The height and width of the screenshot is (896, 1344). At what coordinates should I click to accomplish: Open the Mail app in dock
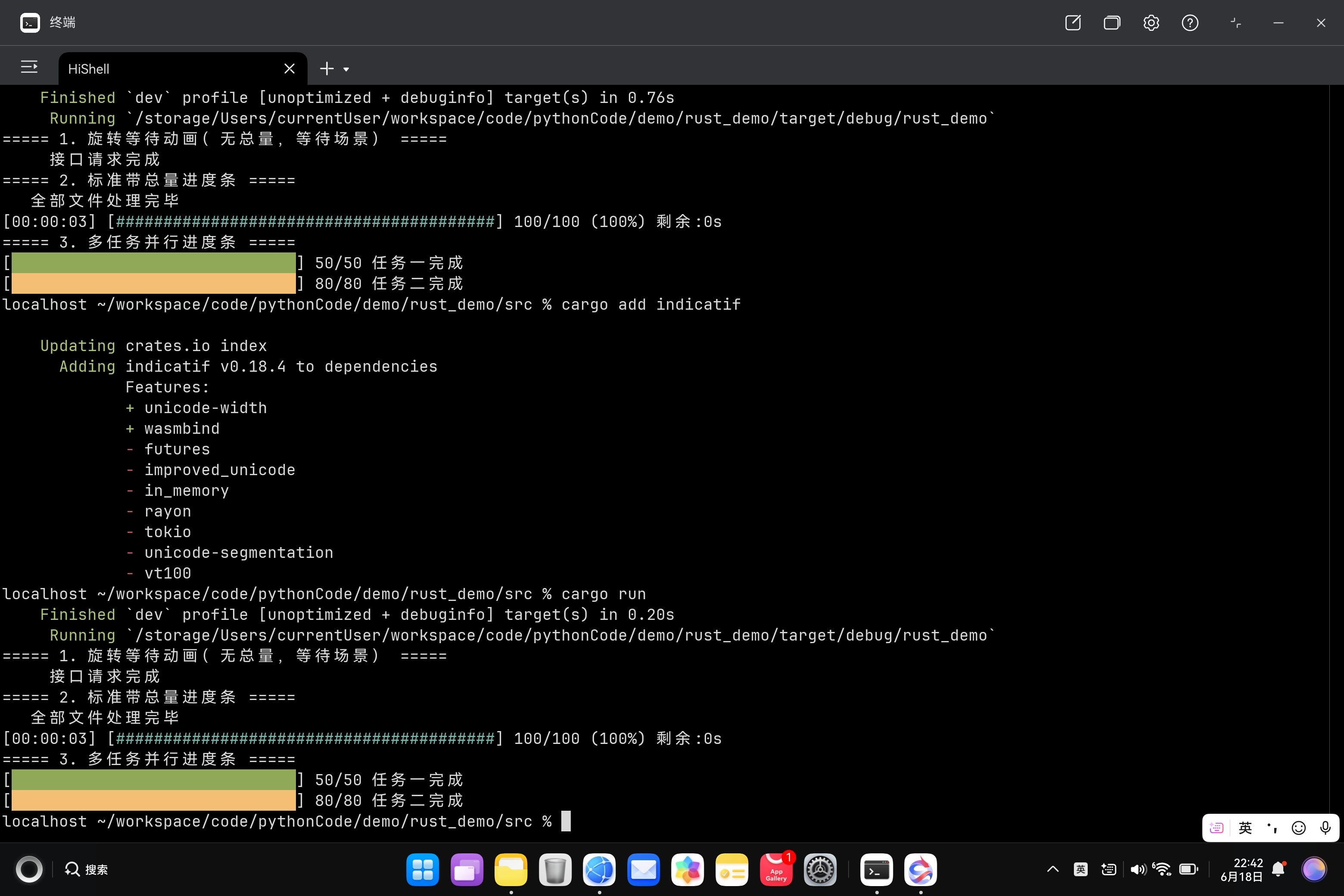point(644,870)
